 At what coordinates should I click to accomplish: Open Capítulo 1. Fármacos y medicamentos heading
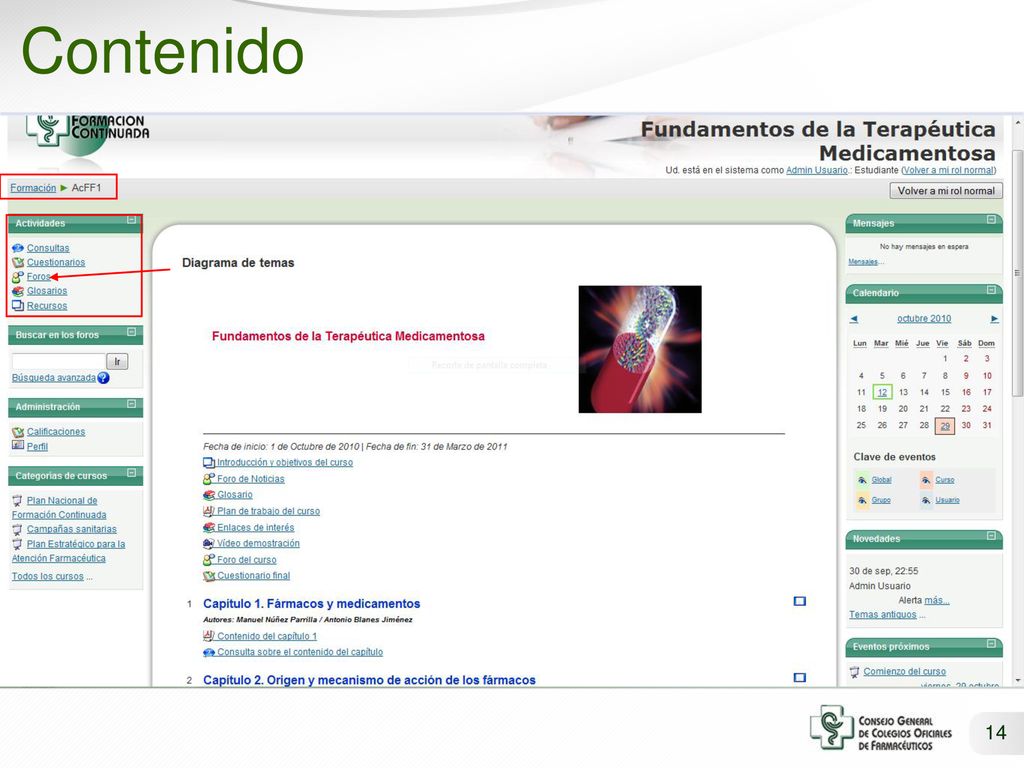point(312,604)
